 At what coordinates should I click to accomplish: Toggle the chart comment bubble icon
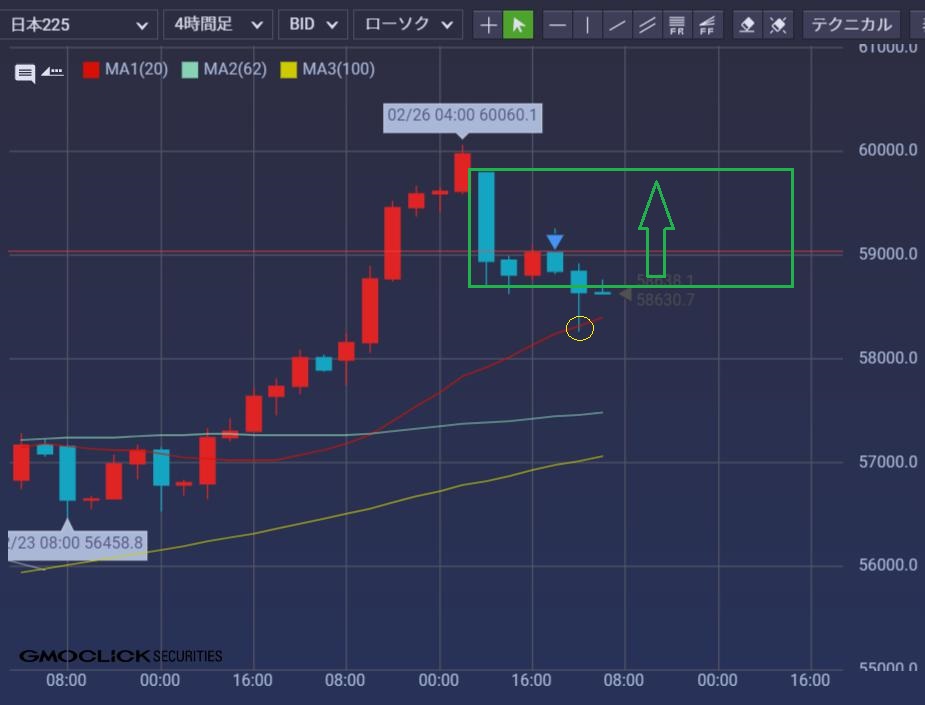(25, 72)
